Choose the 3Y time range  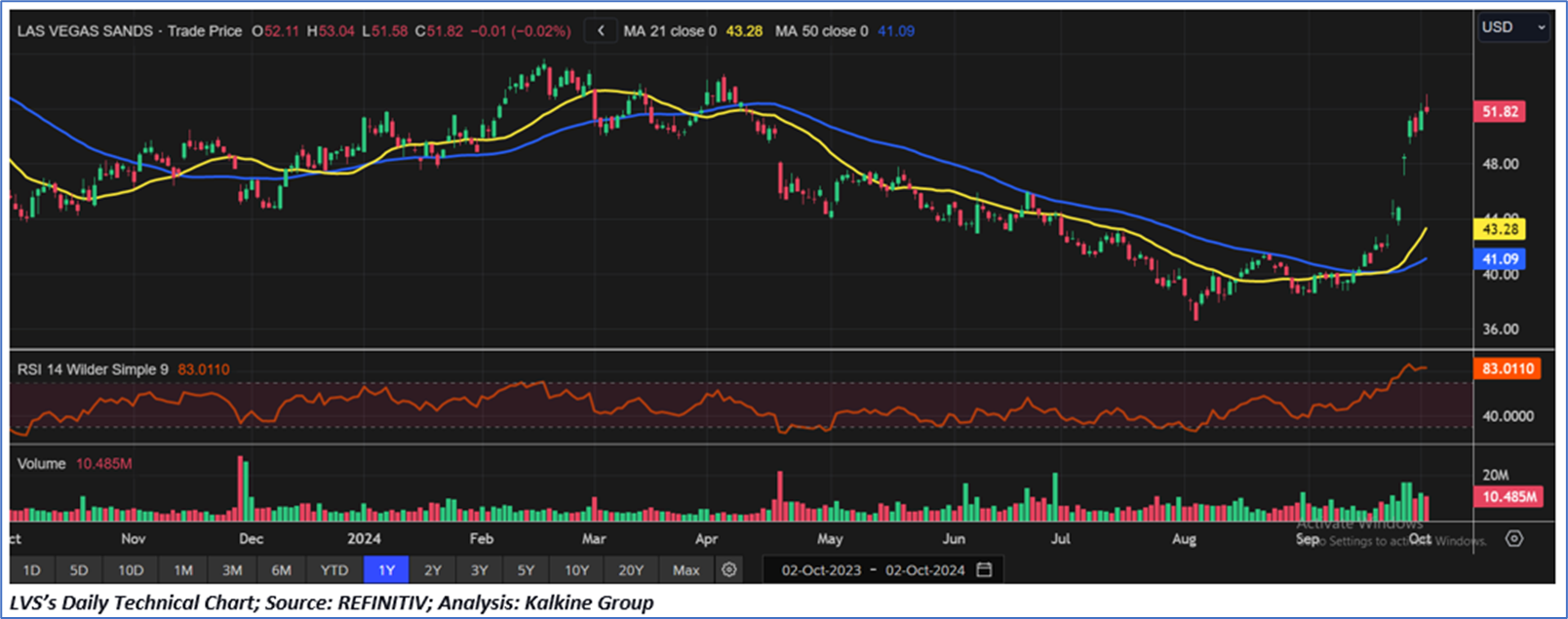pyautogui.click(x=479, y=570)
